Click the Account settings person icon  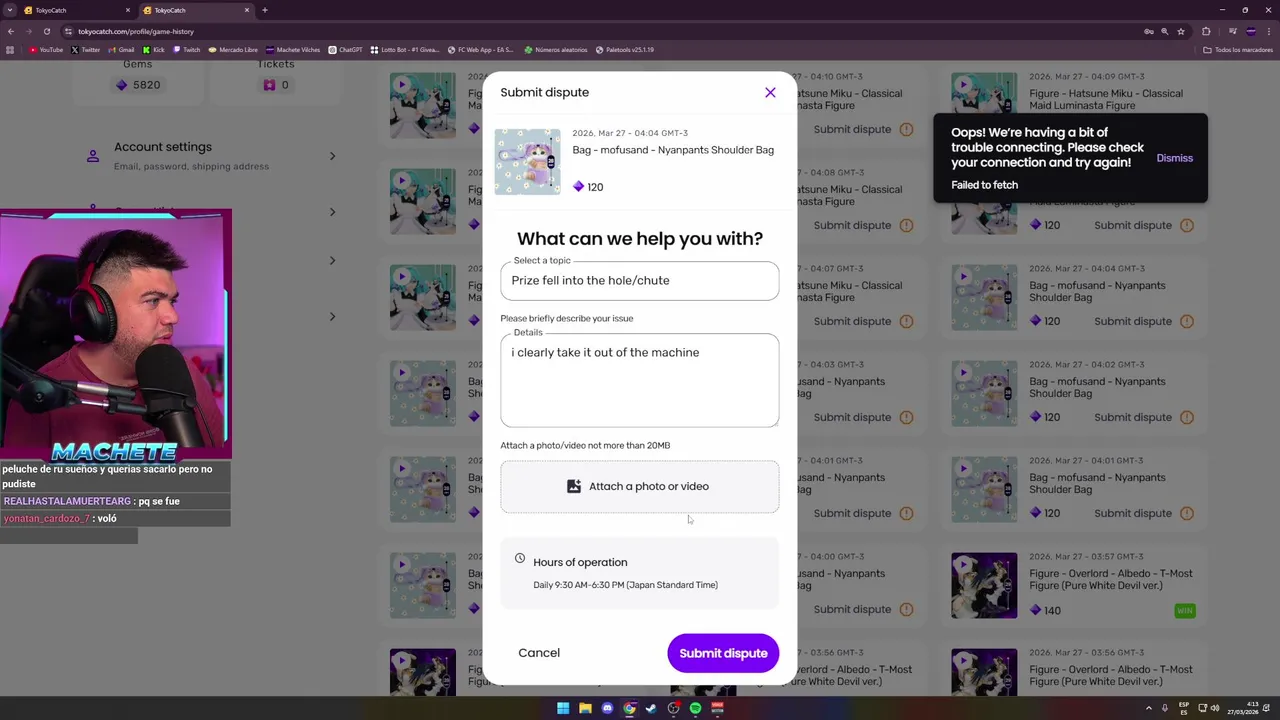(93, 156)
